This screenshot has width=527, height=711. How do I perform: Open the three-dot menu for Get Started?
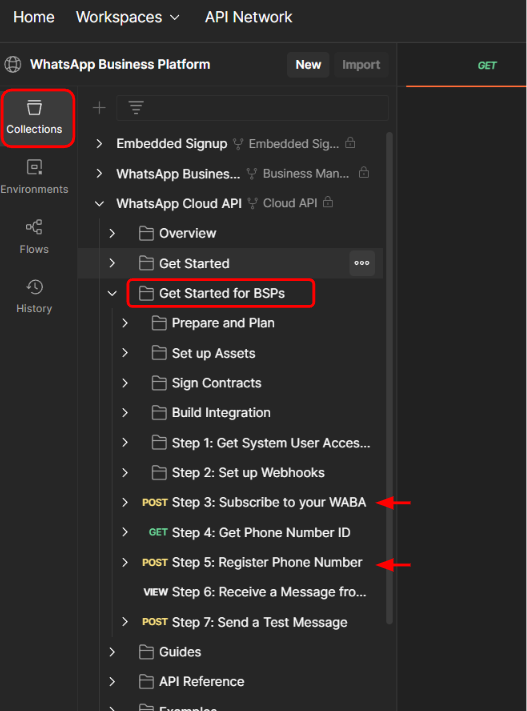click(x=362, y=263)
